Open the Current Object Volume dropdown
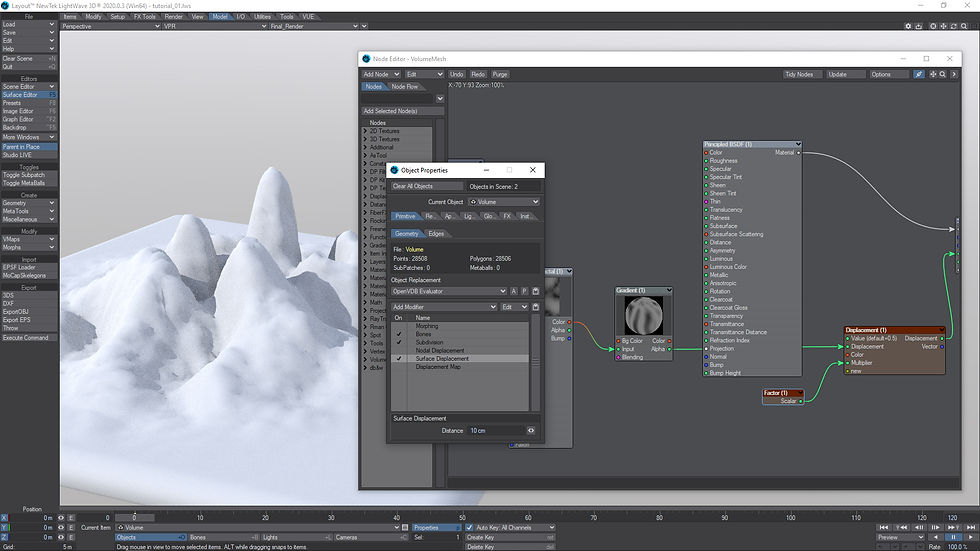Screen dimensions: 980x551 click(x=503, y=202)
